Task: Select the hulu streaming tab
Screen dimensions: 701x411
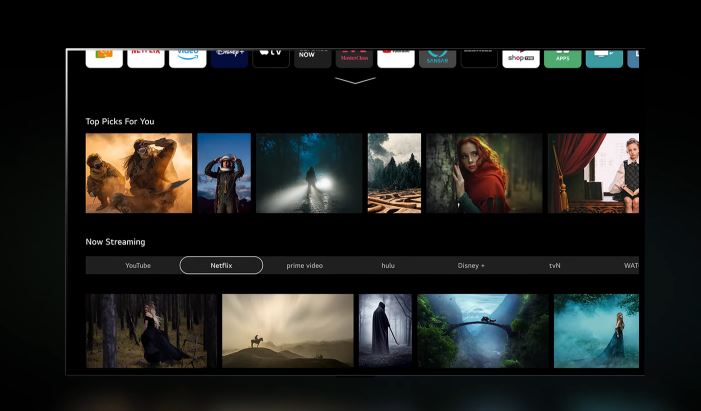Action: coord(388,266)
